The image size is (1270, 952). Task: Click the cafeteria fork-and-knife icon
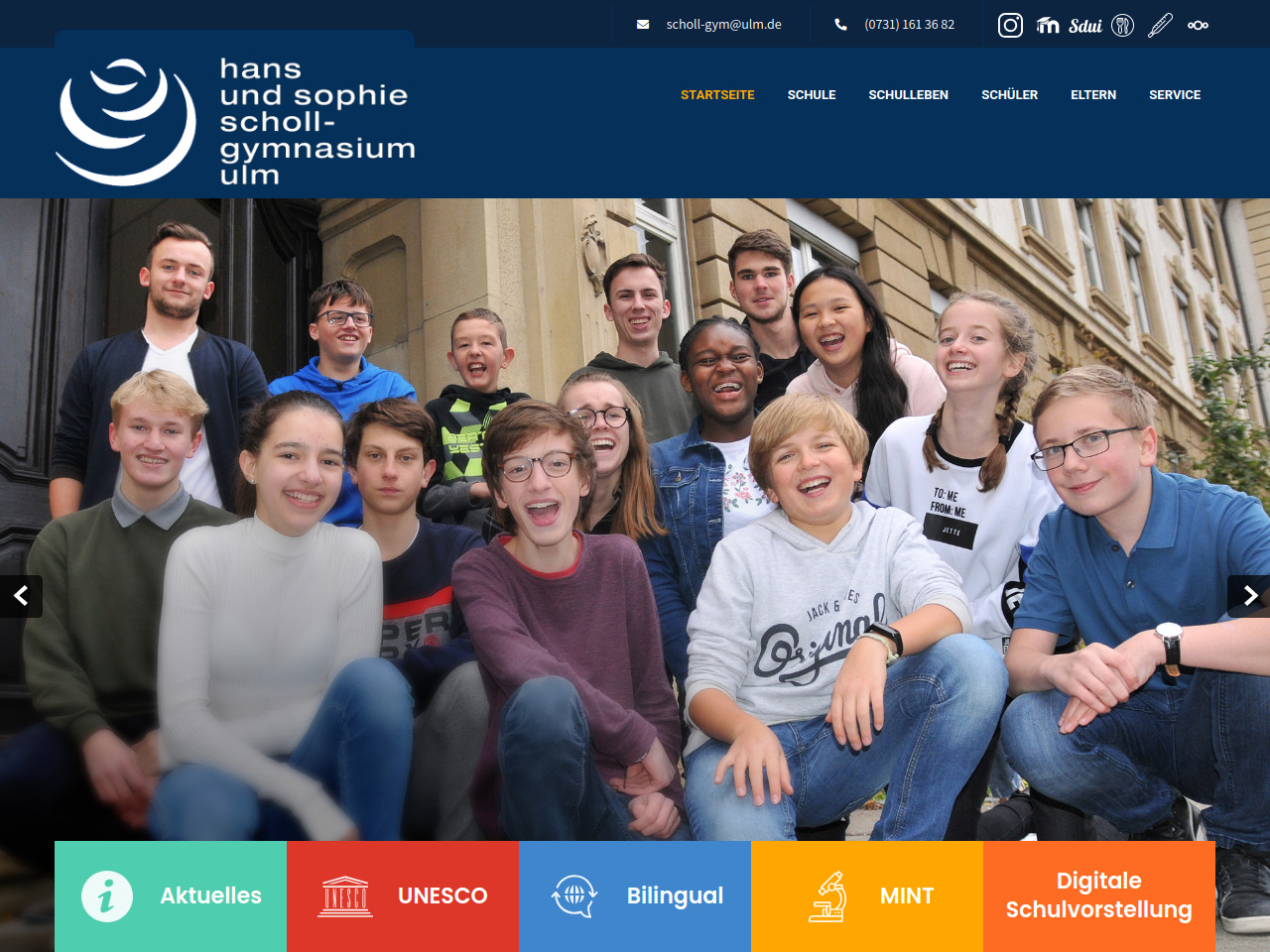1122,25
